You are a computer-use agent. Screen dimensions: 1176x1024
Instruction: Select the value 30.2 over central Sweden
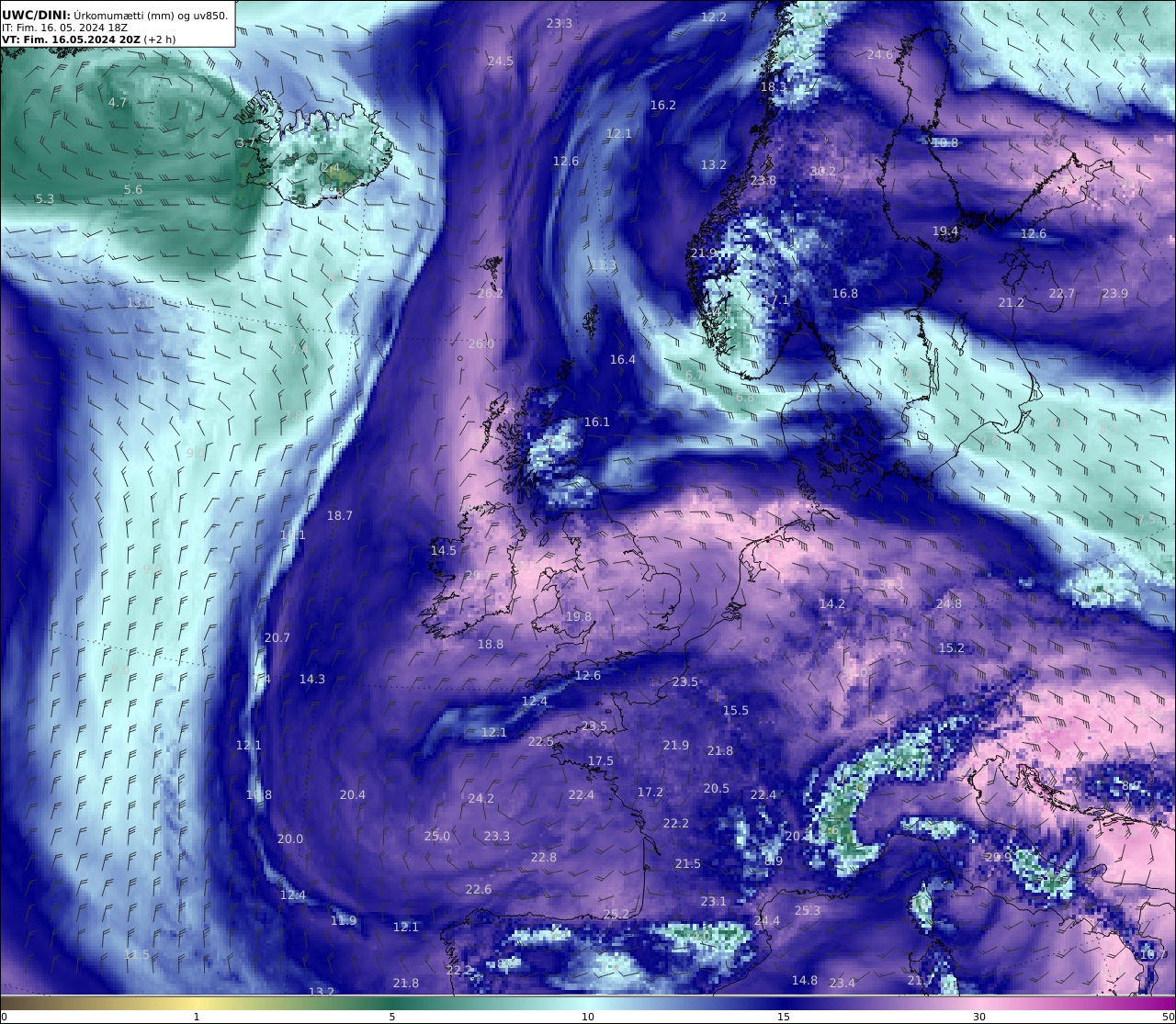click(824, 171)
